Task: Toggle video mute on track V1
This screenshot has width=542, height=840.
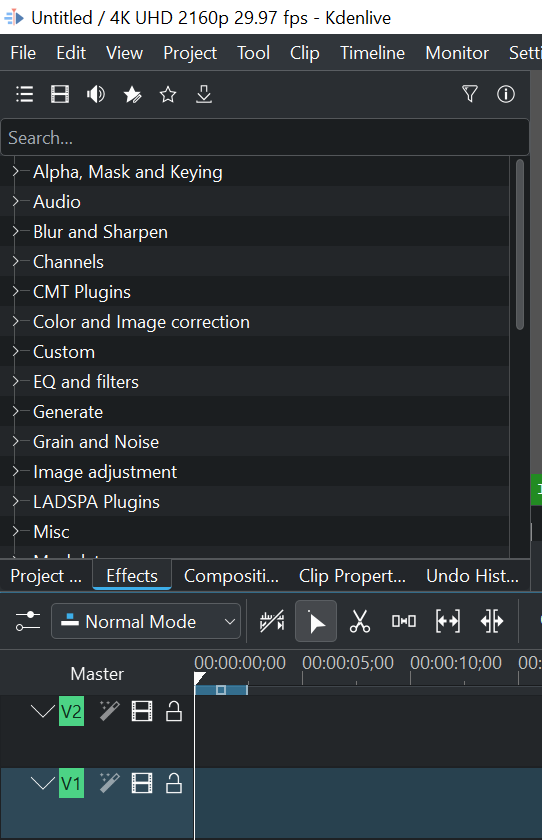Action: (142, 783)
